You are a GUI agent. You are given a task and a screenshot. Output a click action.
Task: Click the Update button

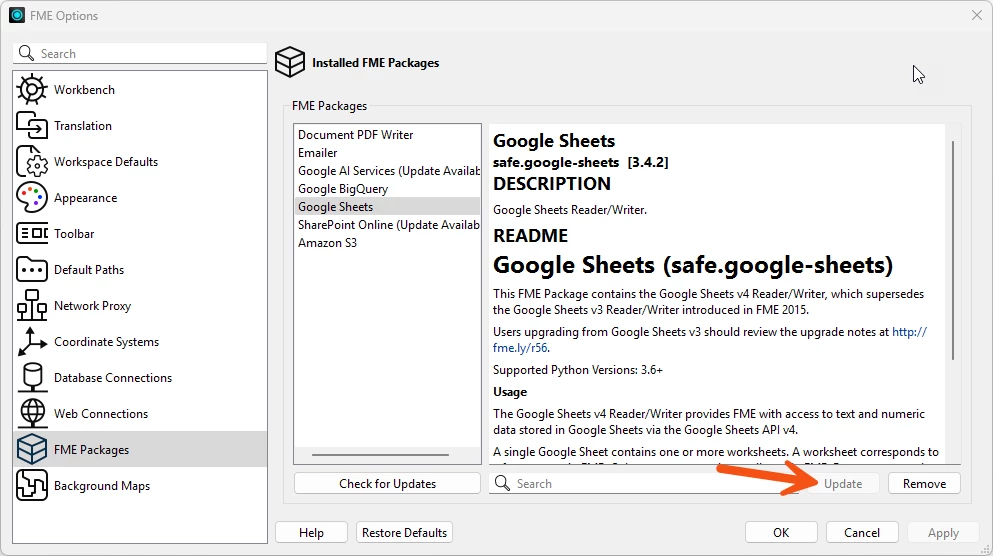point(843,483)
